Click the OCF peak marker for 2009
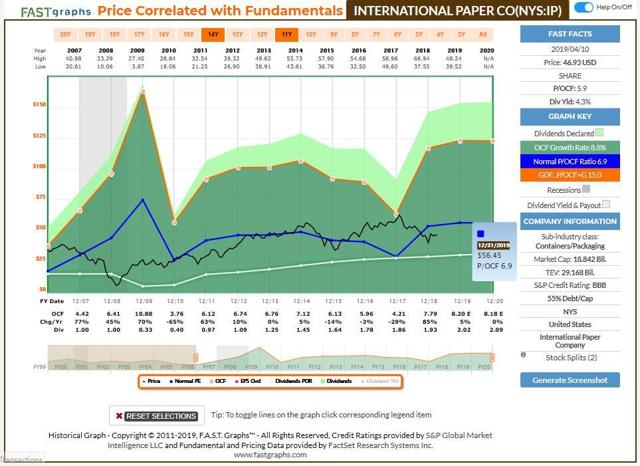Viewport: 640px width, 466px height. click(x=143, y=92)
